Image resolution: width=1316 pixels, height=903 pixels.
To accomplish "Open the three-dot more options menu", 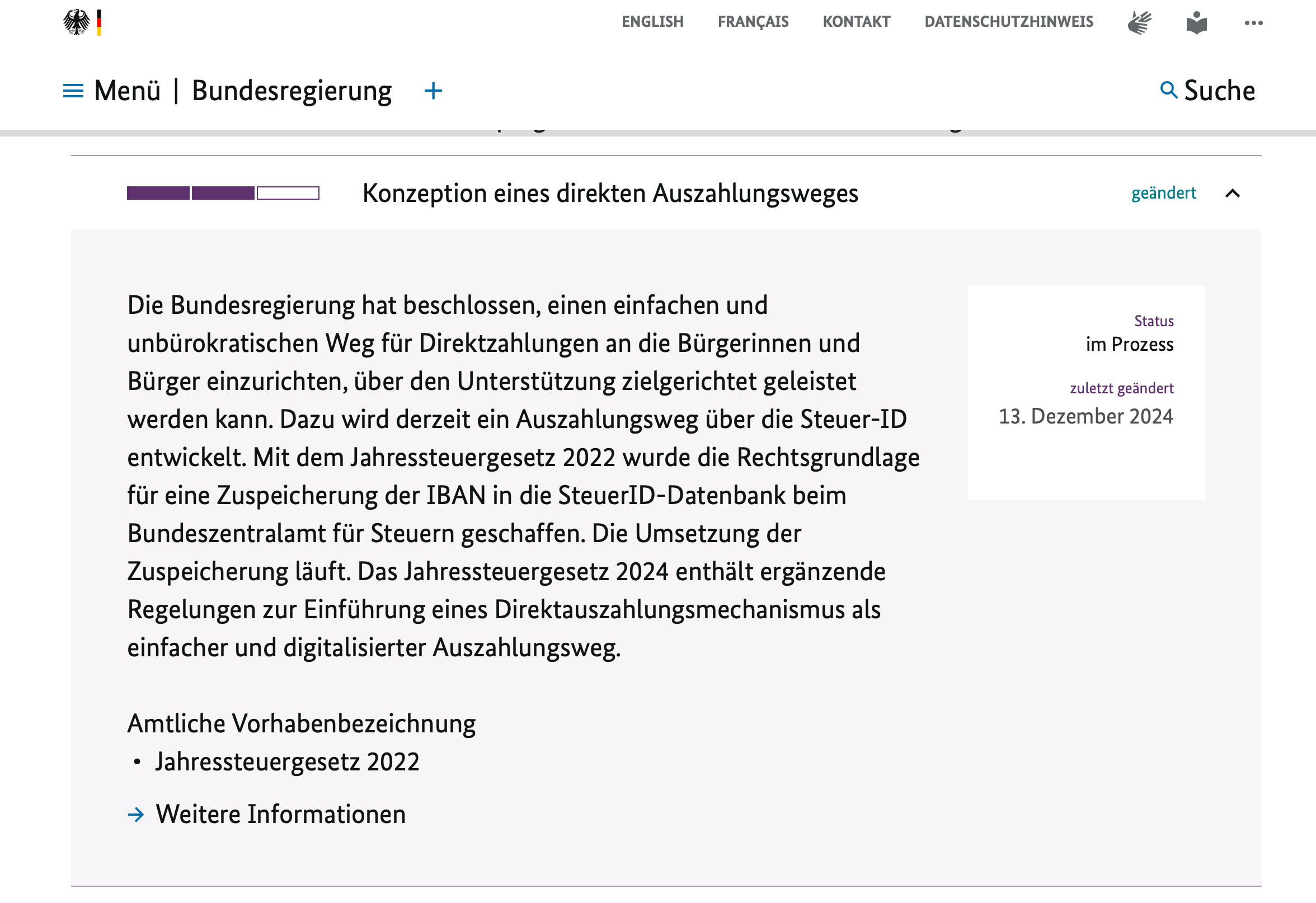I will pos(1253,23).
